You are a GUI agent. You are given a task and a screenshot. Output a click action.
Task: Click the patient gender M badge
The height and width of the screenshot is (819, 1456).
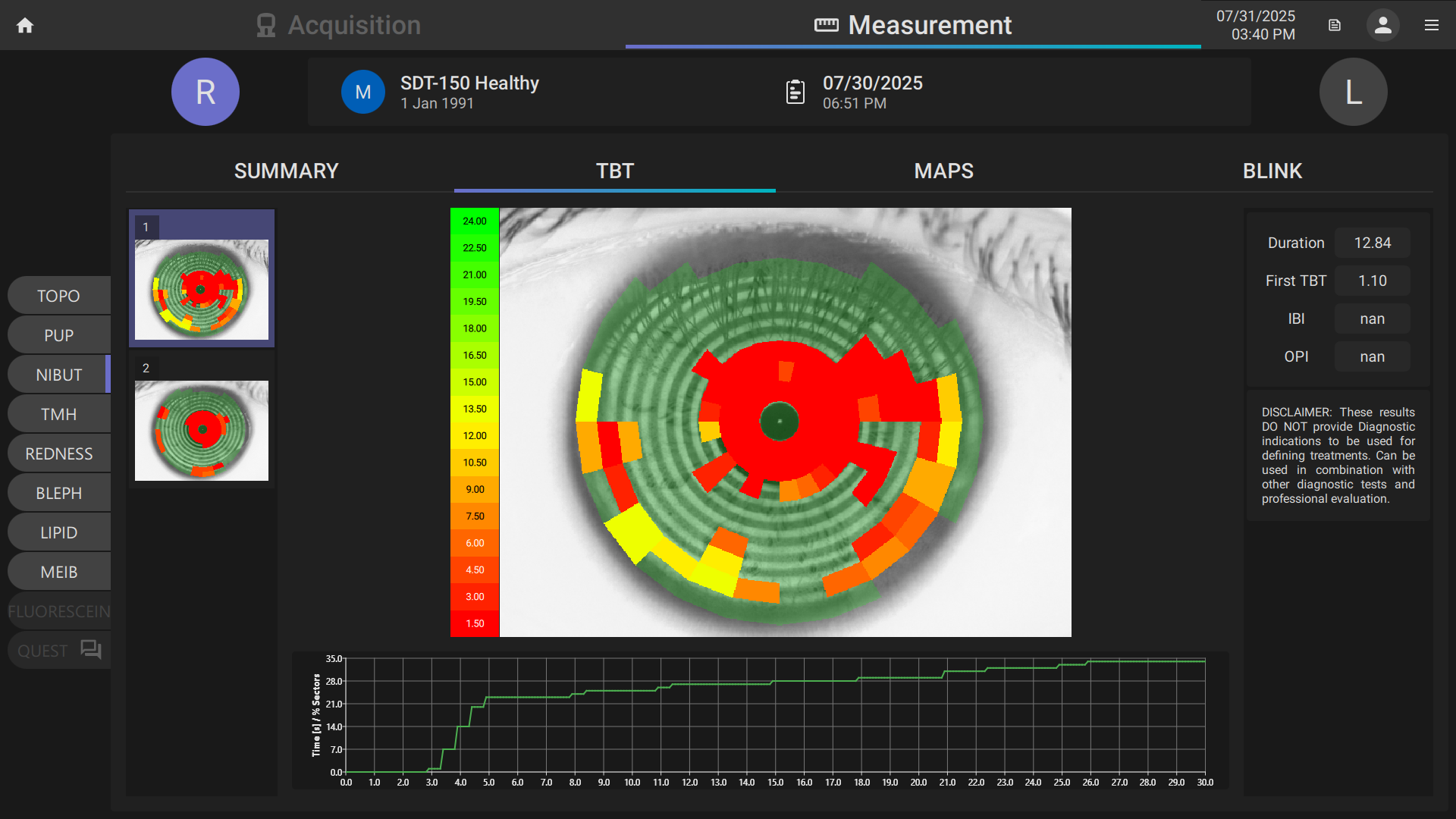click(x=362, y=92)
